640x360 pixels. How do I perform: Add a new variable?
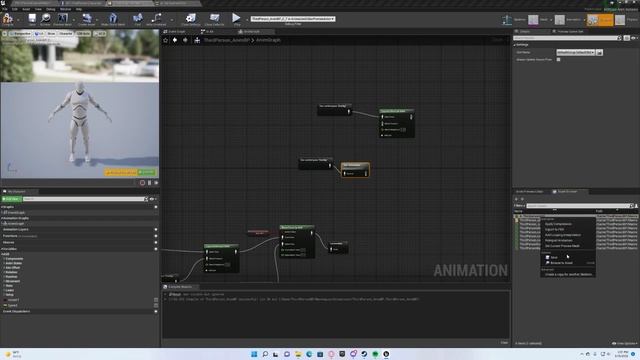pyautogui.click(x=156, y=249)
